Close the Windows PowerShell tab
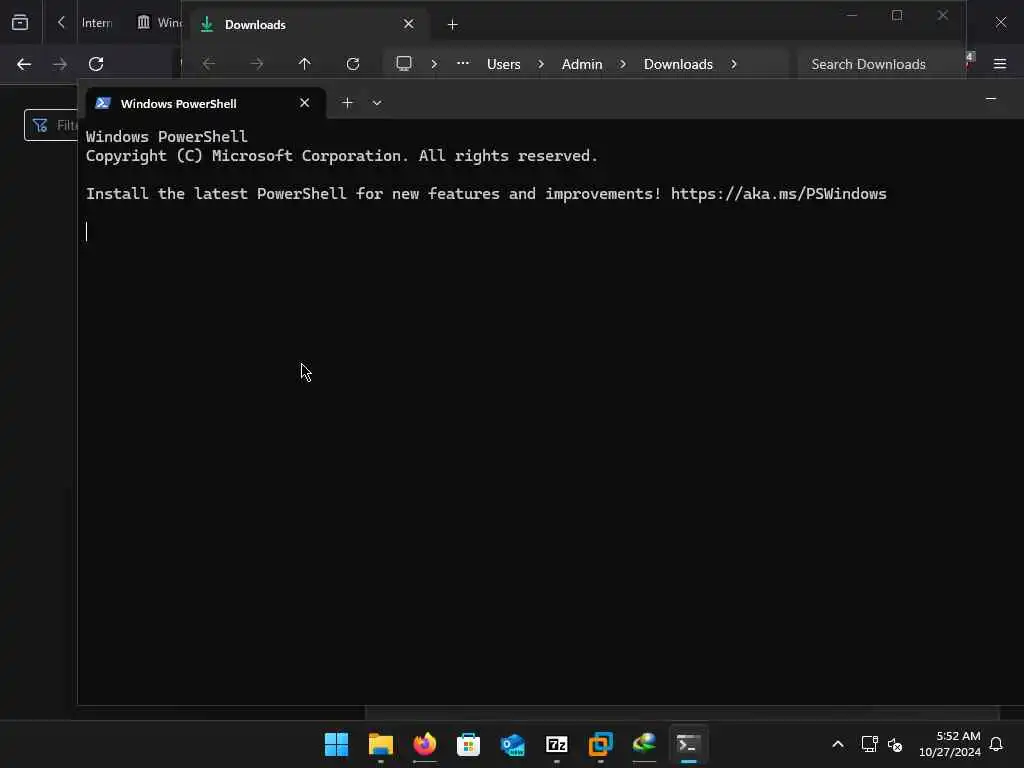 304,103
